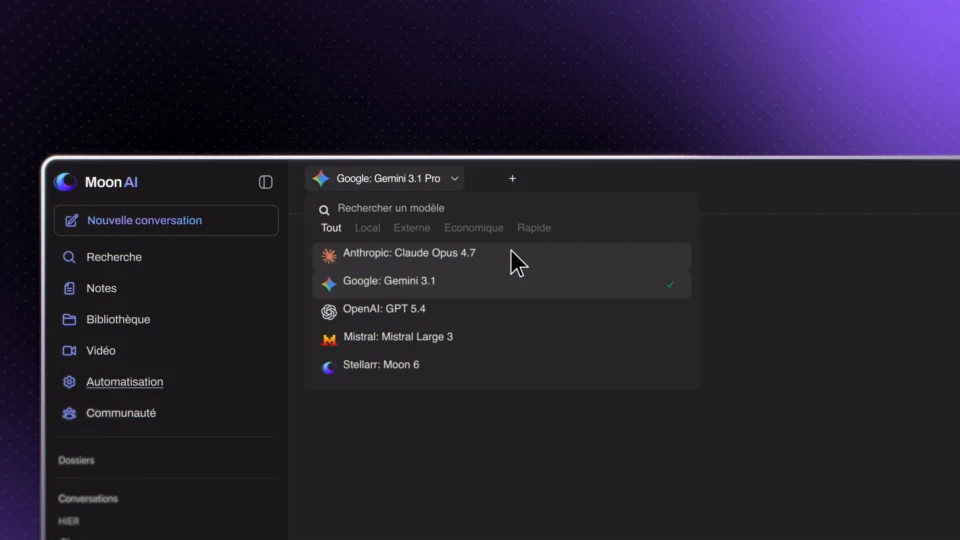The width and height of the screenshot is (960, 540).
Task: Start a Nouvelle conversation
Action: click(166, 220)
